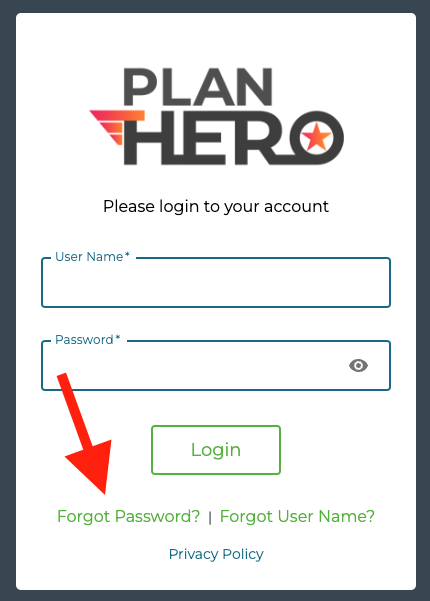The image size is (430, 601).
Task: Click the HERO word in the logo
Action: pyautogui.click(x=234, y=138)
